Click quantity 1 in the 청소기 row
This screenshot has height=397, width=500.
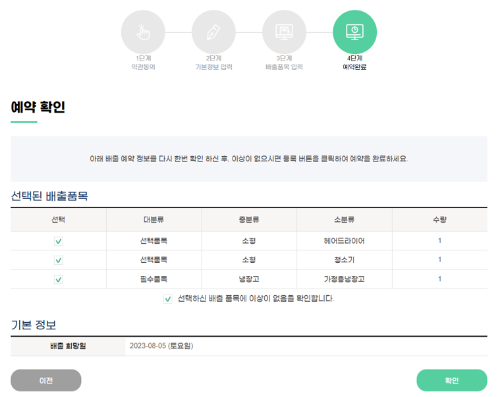[x=440, y=260]
